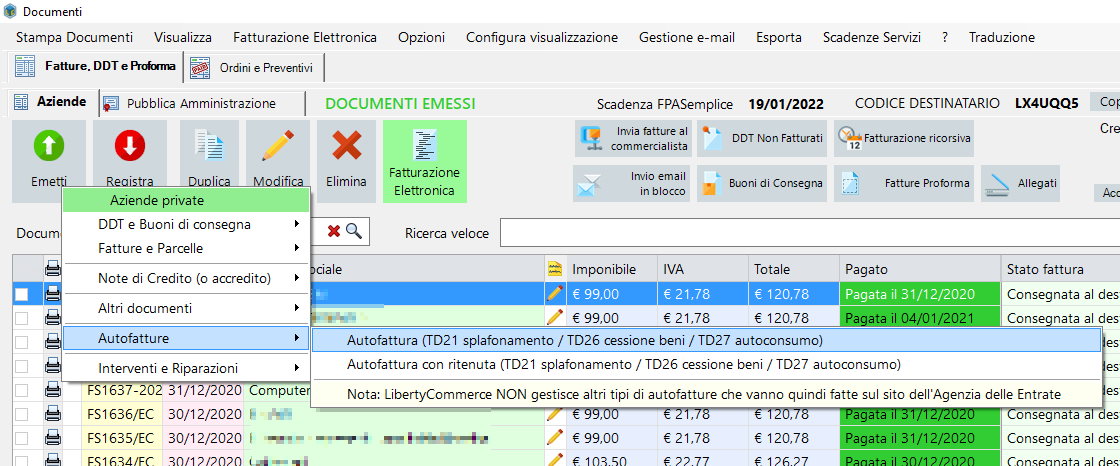Expand Interventi e Riparazioni submenu

[186, 368]
